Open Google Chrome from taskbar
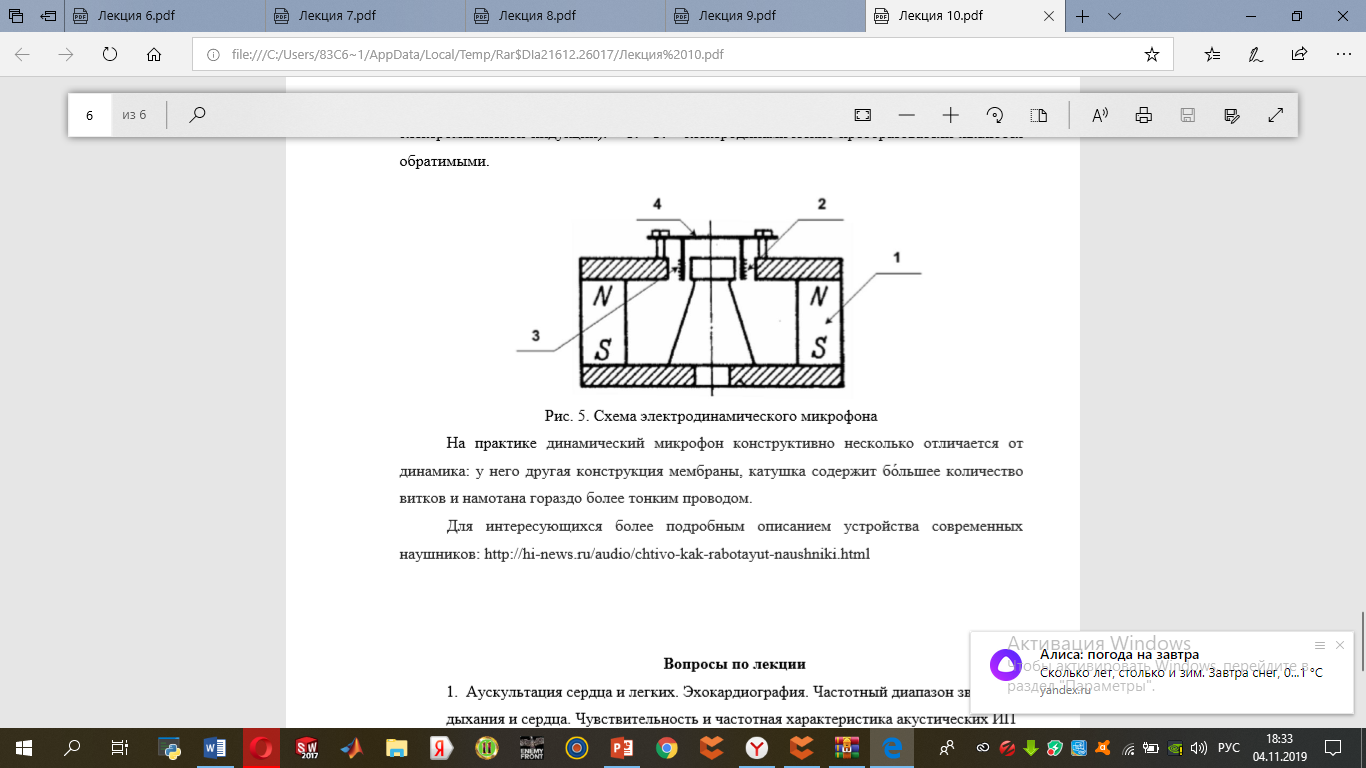This screenshot has height=768, width=1366. coord(666,747)
